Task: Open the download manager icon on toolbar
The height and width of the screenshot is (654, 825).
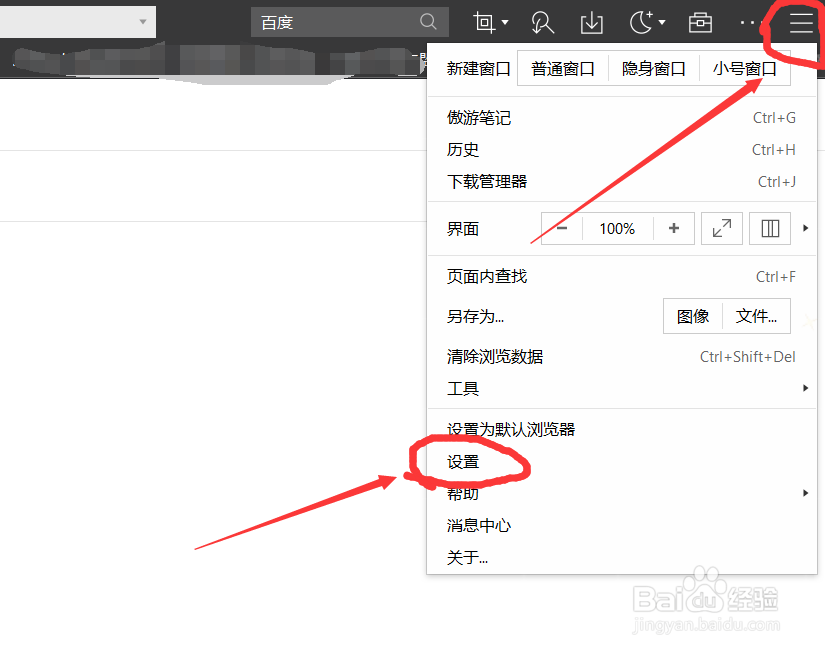Action: 591,22
